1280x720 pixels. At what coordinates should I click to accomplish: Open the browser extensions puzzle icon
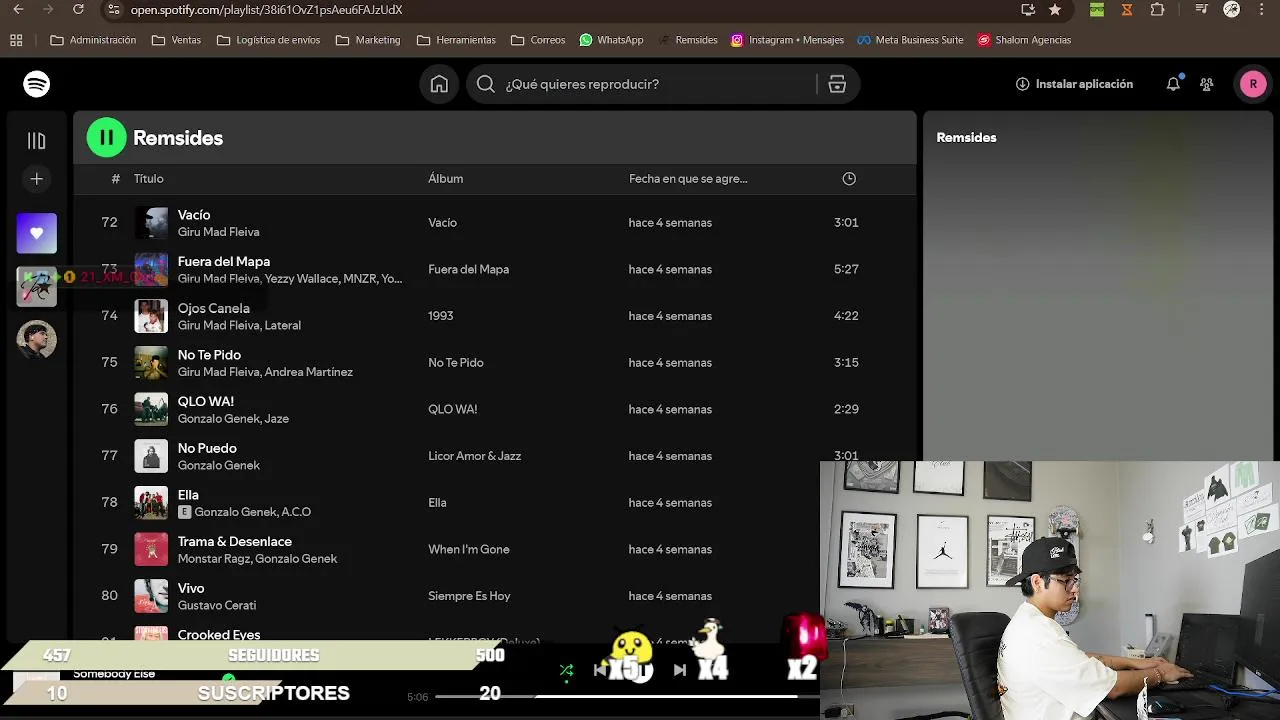(x=1158, y=9)
